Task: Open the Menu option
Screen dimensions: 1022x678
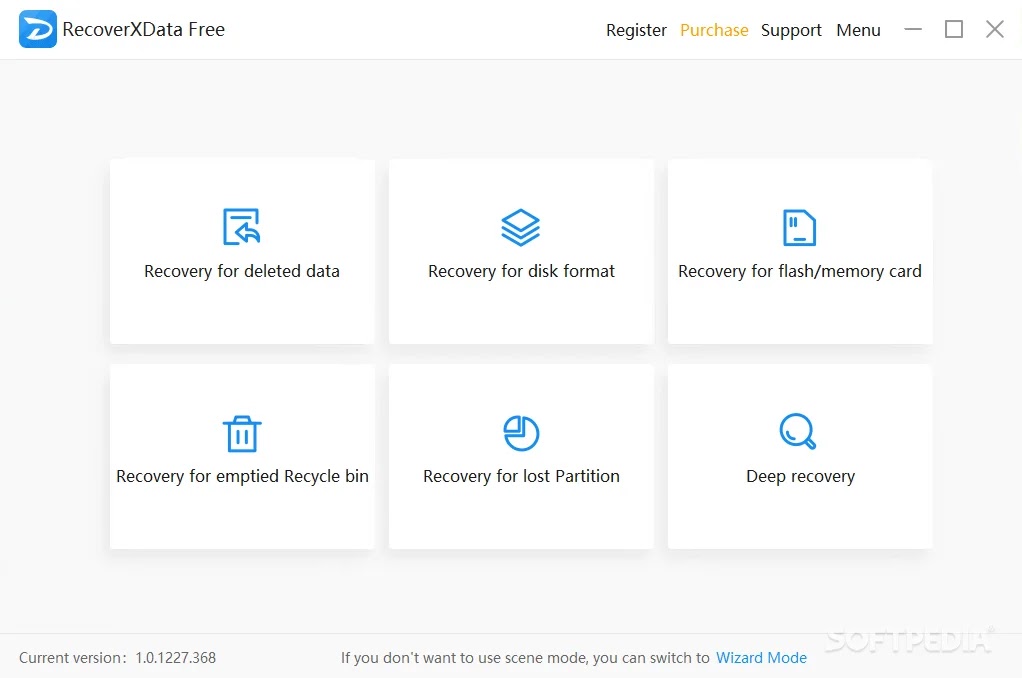Action: [858, 30]
